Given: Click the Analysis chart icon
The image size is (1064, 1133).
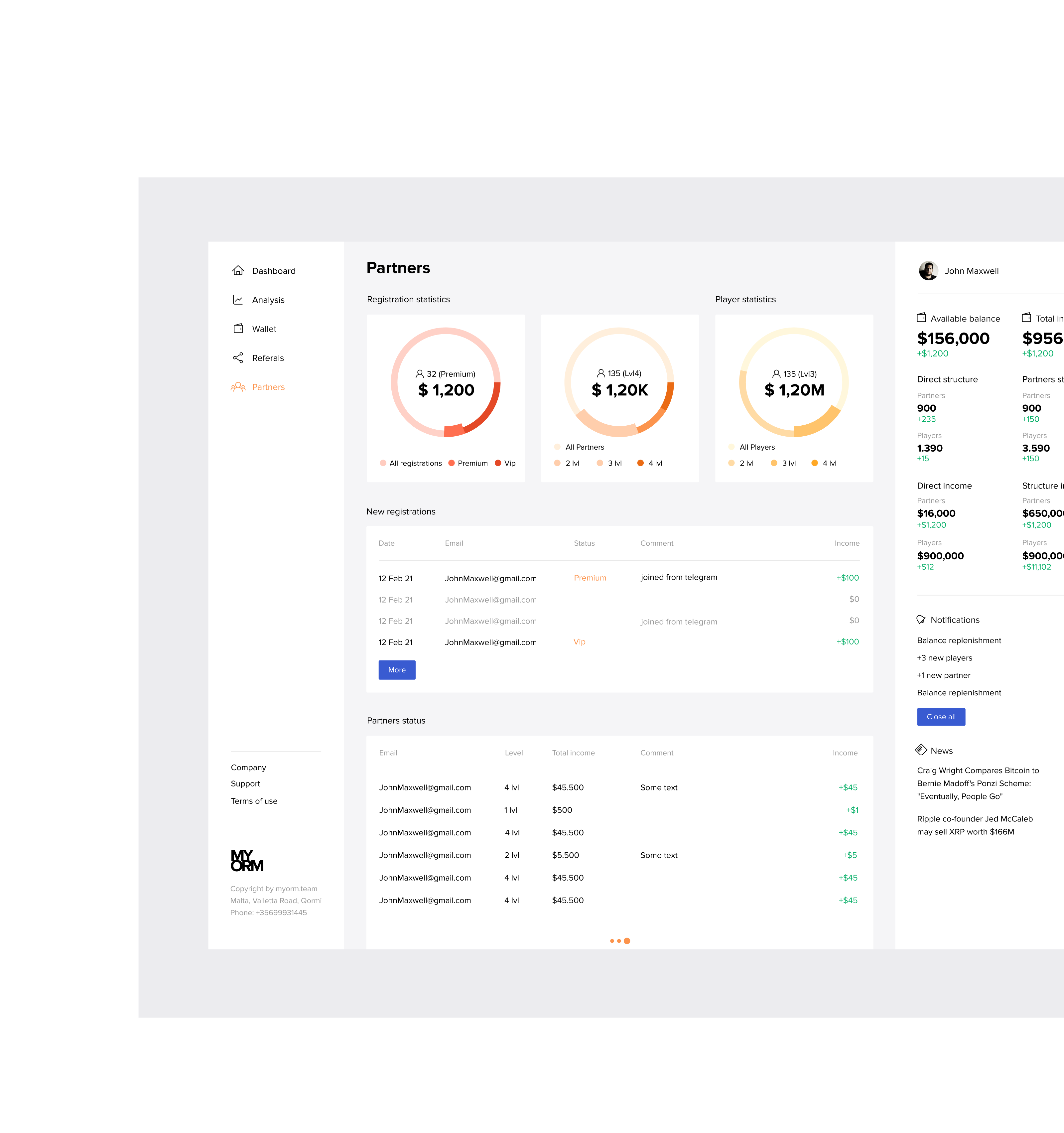Looking at the screenshot, I should [x=238, y=300].
